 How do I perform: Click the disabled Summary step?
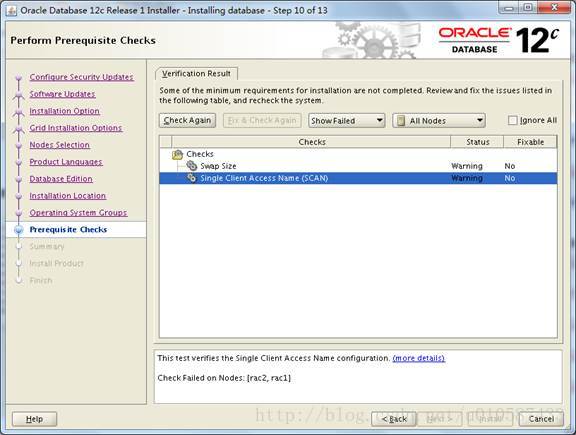(47, 247)
